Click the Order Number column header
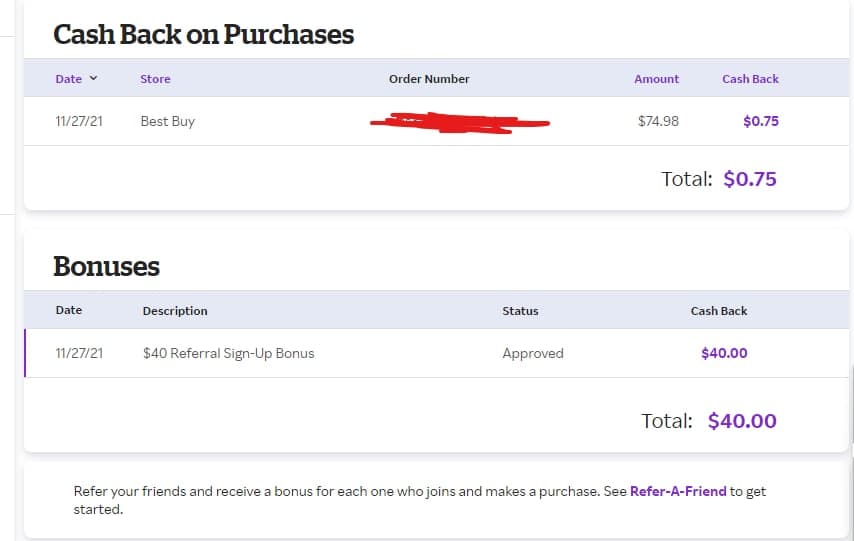Screen dimensions: 854x541 click(x=429, y=79)
